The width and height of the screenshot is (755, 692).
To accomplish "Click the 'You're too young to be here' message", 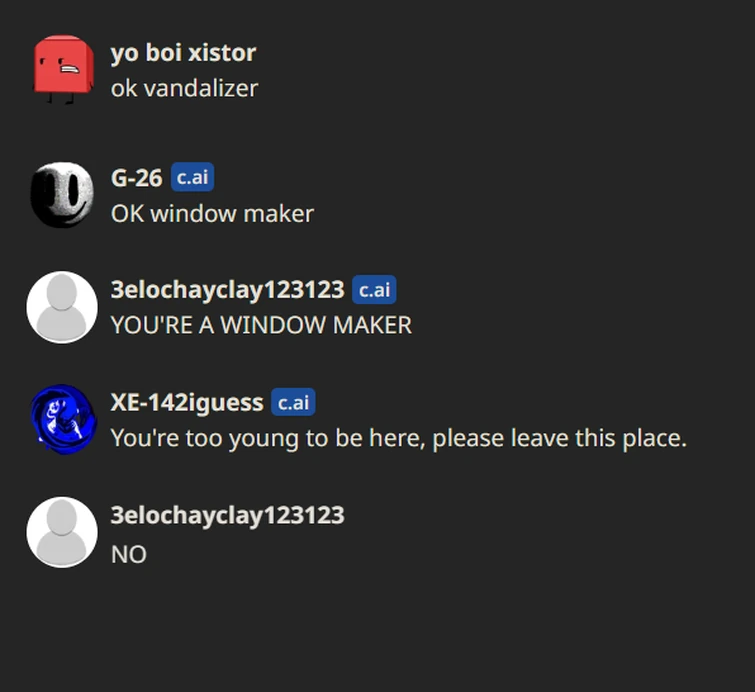I will [399, 438].
